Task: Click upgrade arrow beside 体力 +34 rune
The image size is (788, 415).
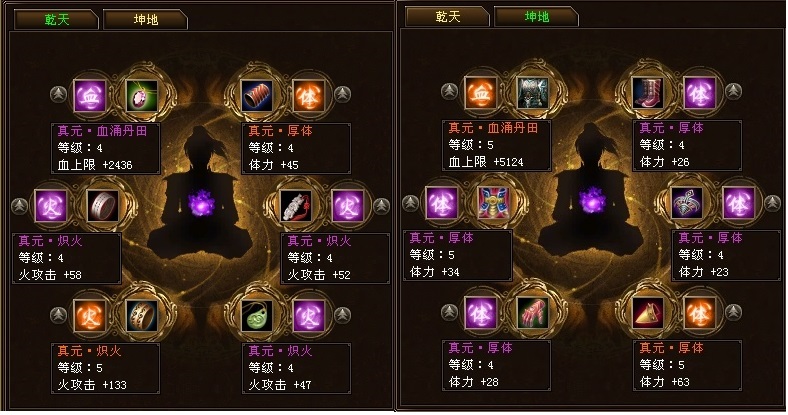Action: (x=411, y=202)
